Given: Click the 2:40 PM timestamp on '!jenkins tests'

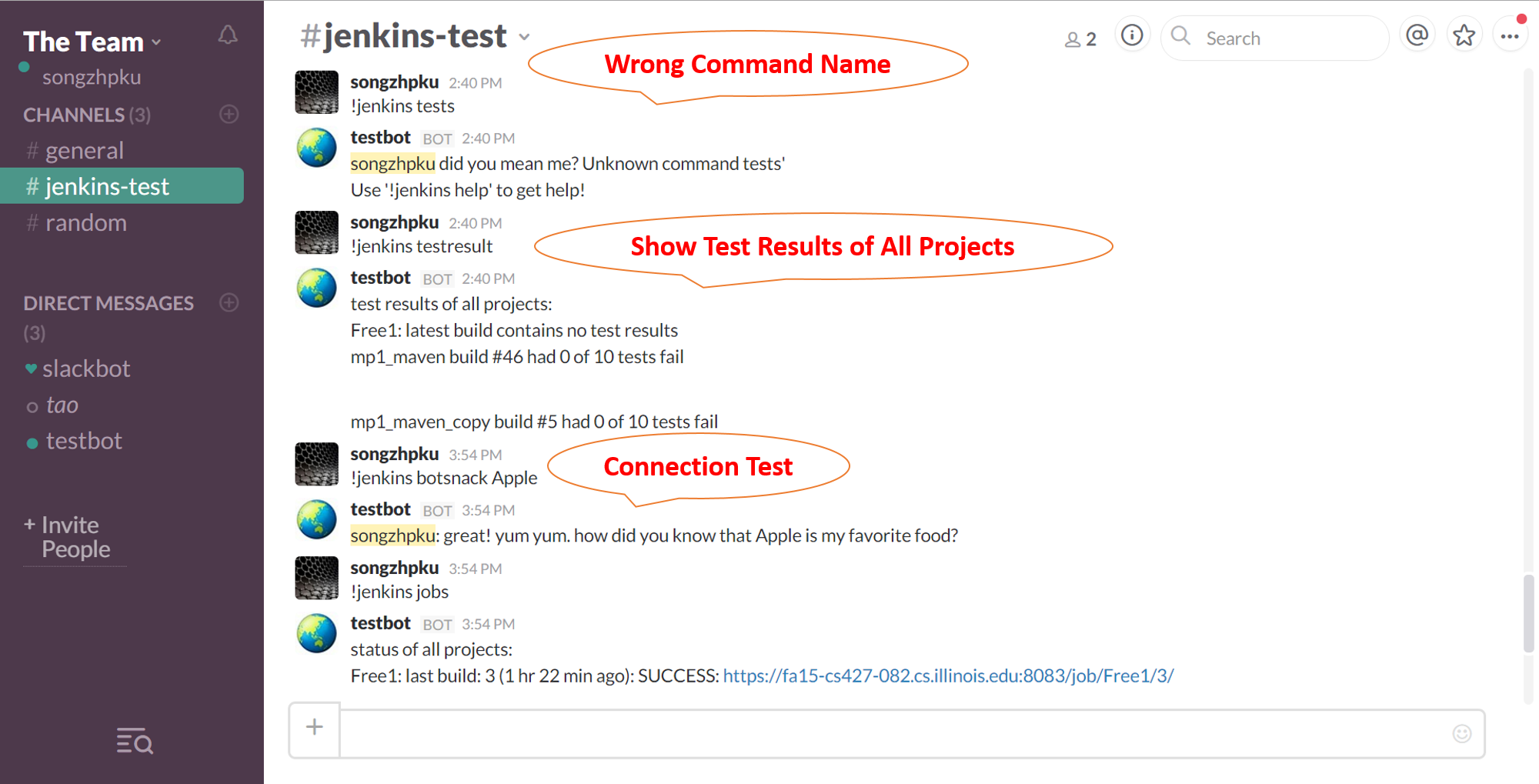Looking at the screenshot, I should point(476,83).
